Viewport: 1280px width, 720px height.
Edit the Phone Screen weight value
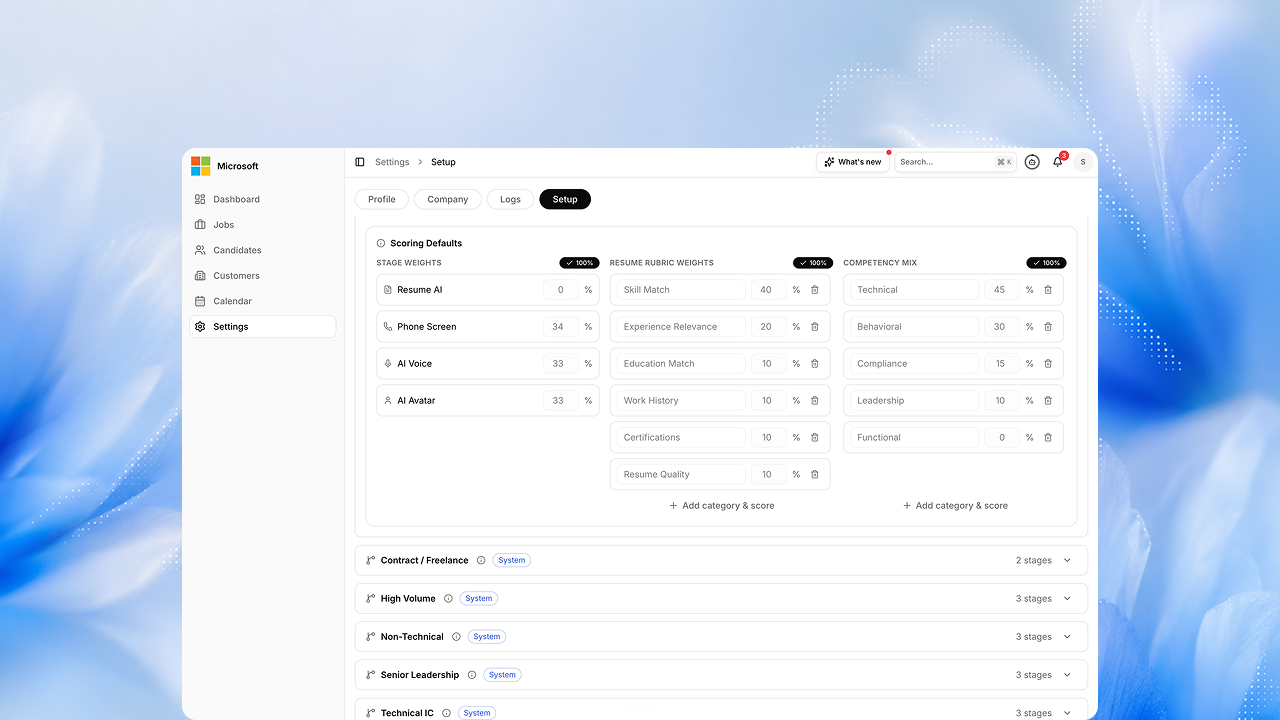[561, 327]
